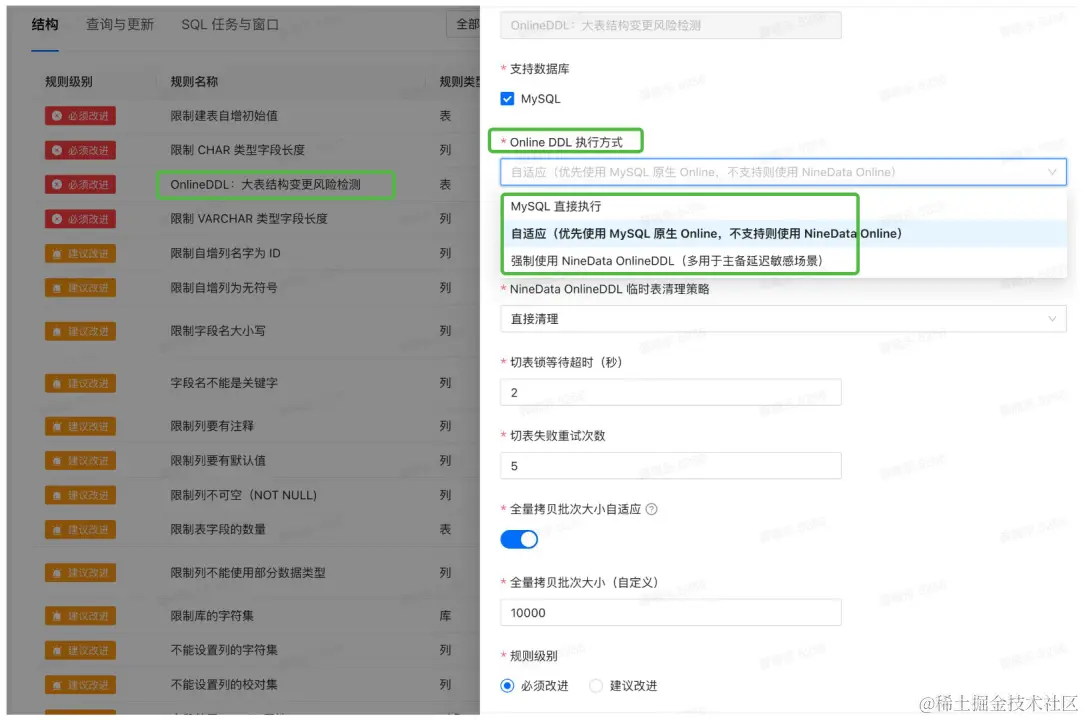
Task: Focus the 切表失败重试次数 field
Action: 671,465
